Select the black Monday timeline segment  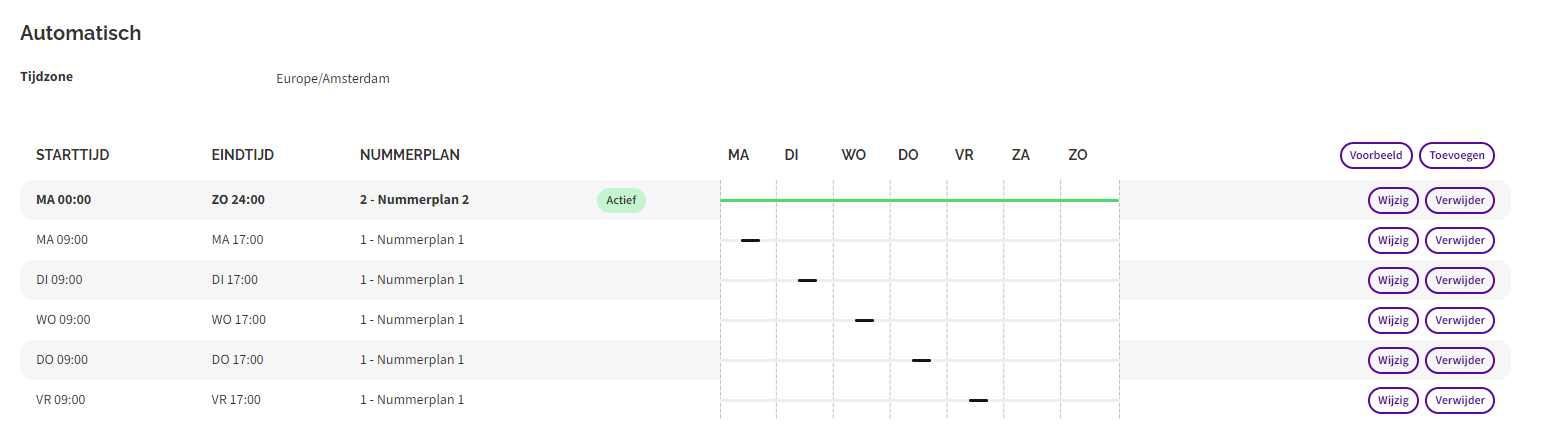(750, 240)
